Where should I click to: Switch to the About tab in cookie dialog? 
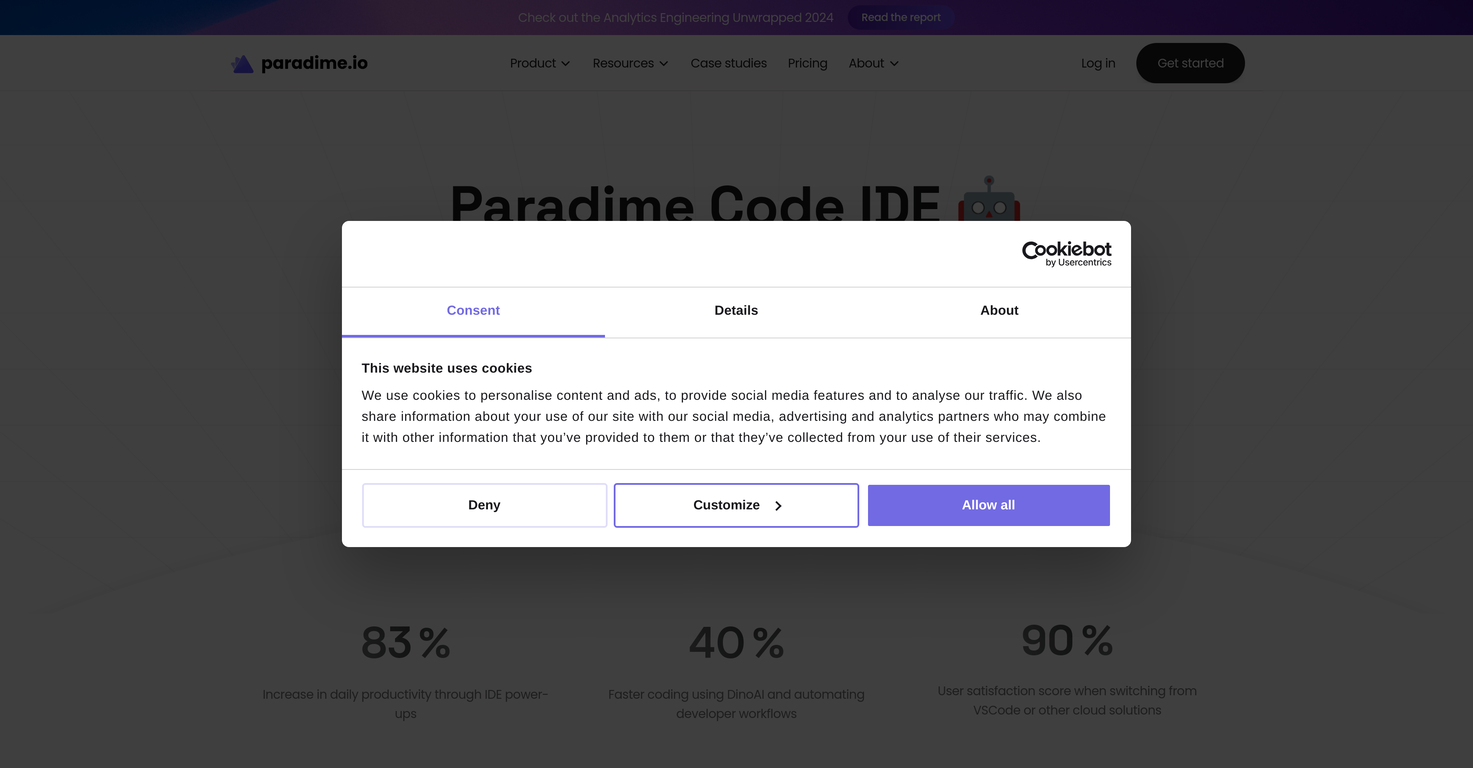point(999,311)
